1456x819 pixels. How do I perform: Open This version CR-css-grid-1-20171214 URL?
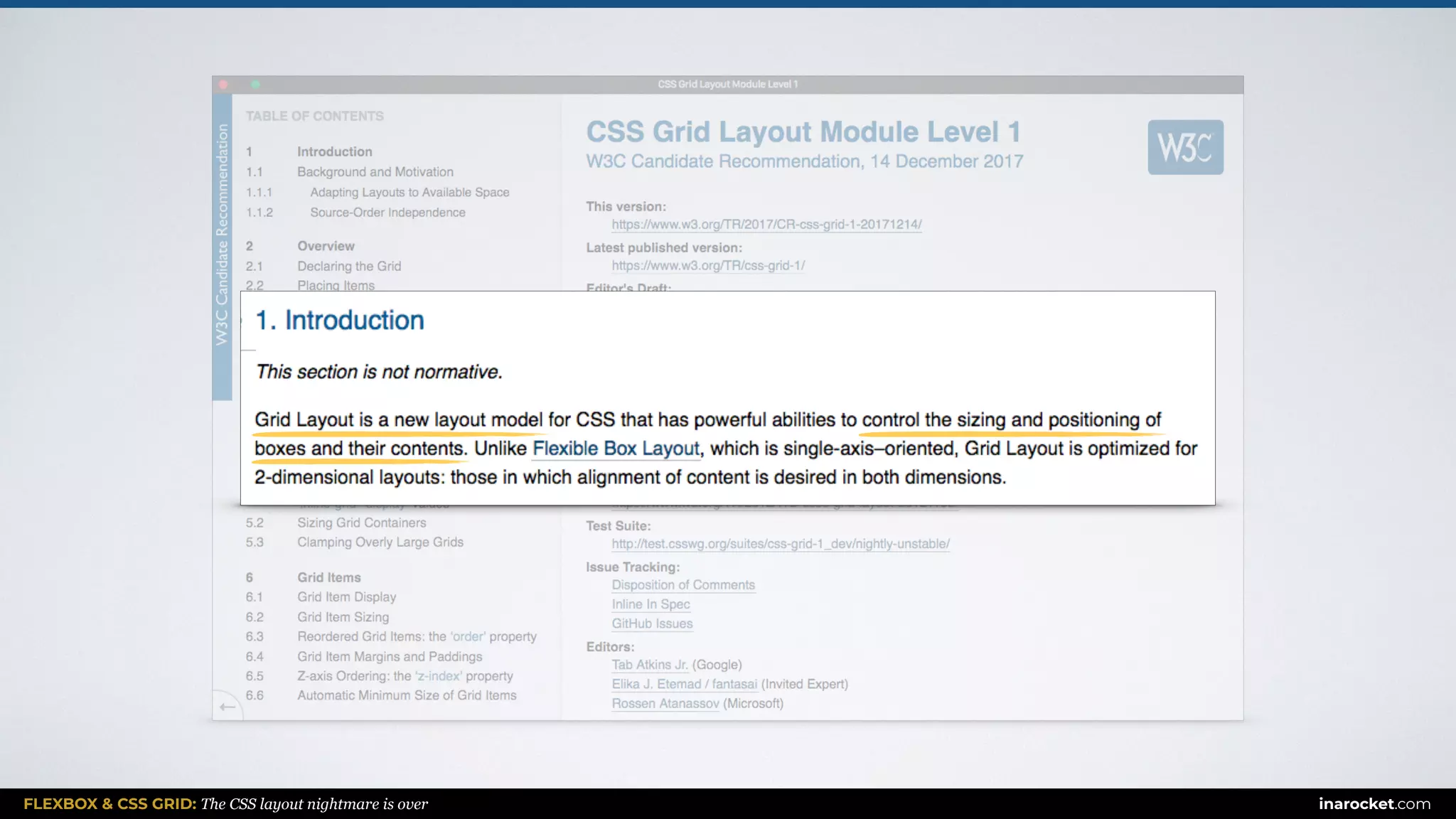click(766, 225)
